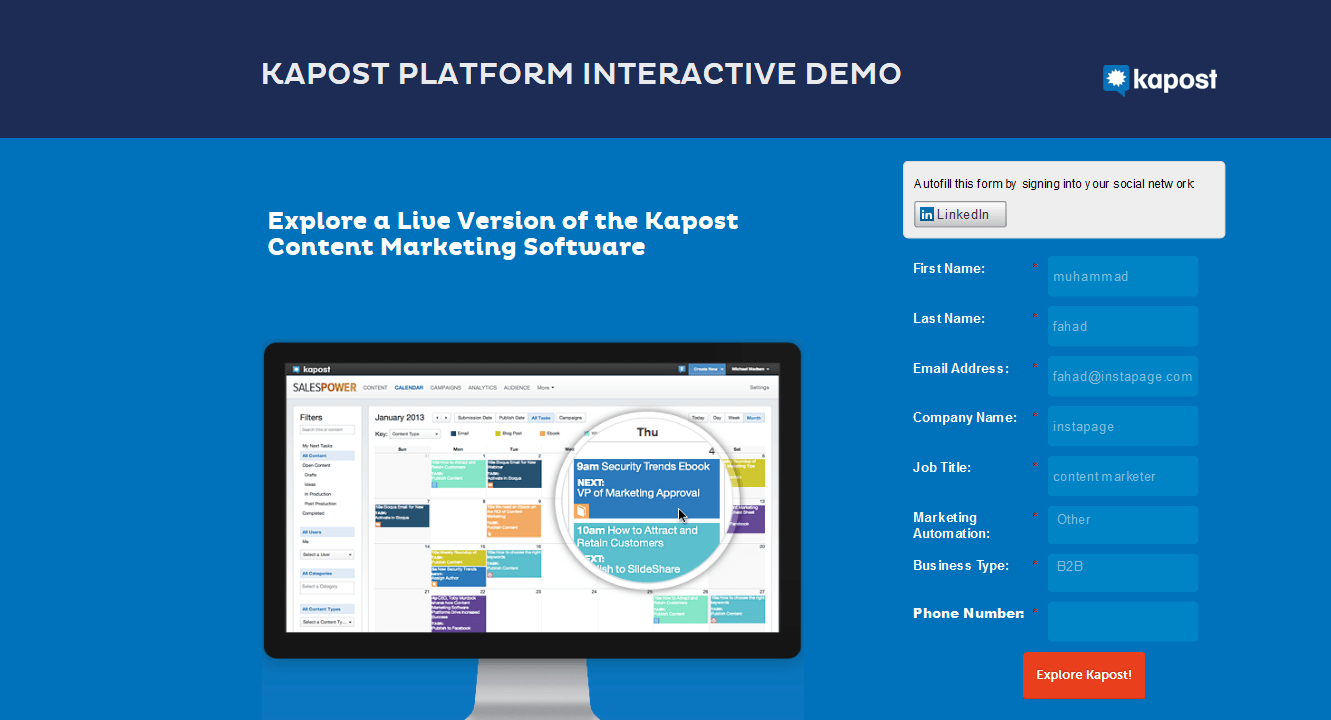Viewport: 1331px width, 720px height.
Task: Focus the First Name input field
Action: pyautogui.click(x=1122, y=276)
